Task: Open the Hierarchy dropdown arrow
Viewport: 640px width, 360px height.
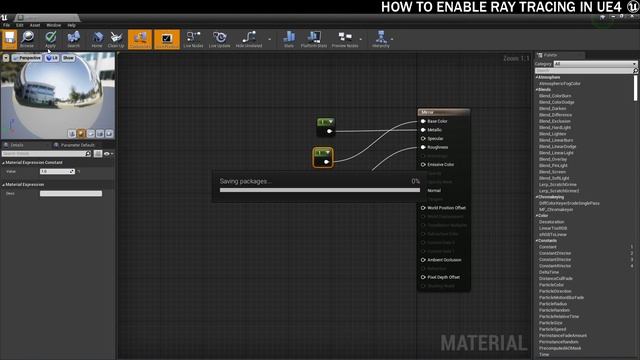Action: (x=392, y=39)
